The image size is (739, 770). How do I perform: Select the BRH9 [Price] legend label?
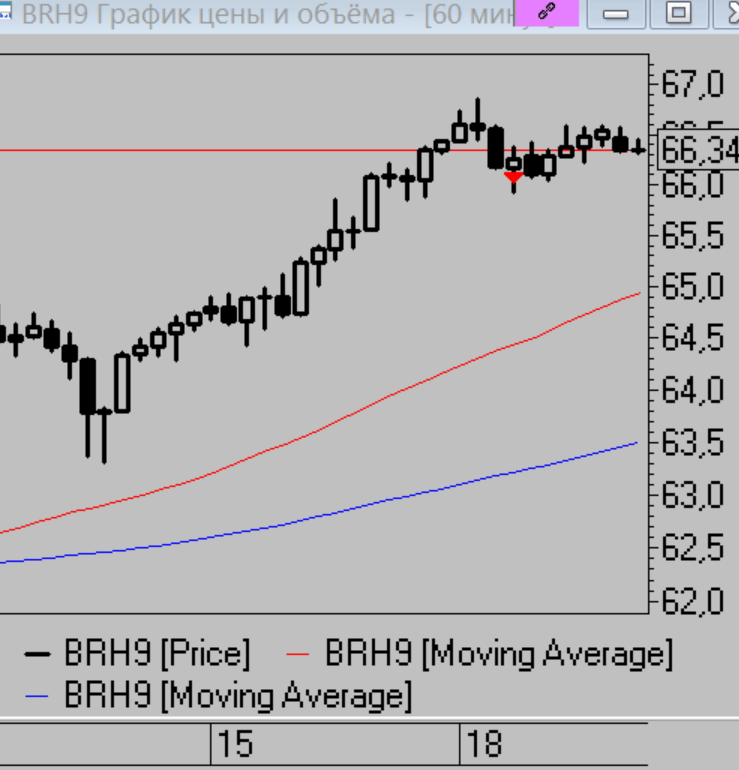(157, 655)
